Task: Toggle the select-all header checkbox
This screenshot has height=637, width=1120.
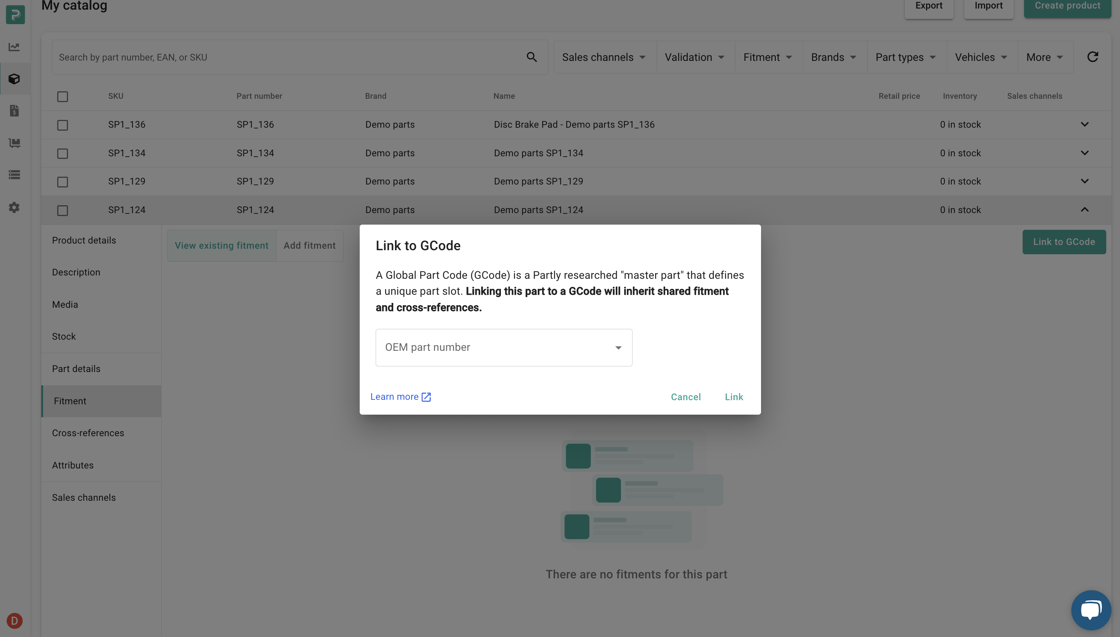Action: pos(63,96)
